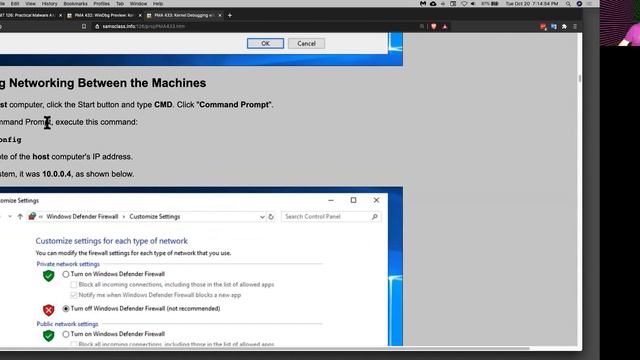
Task: Click the OK button in the dialog screenshot
Action: point(265,43)
